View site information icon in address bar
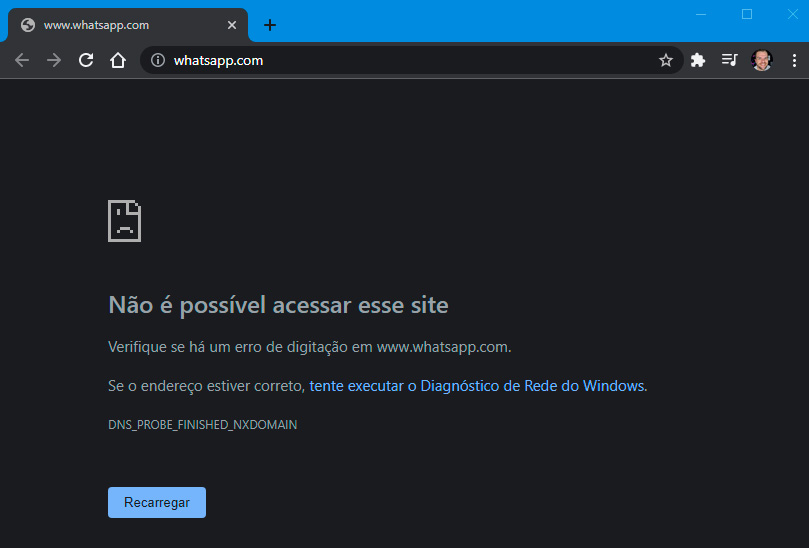 point(158,60)
